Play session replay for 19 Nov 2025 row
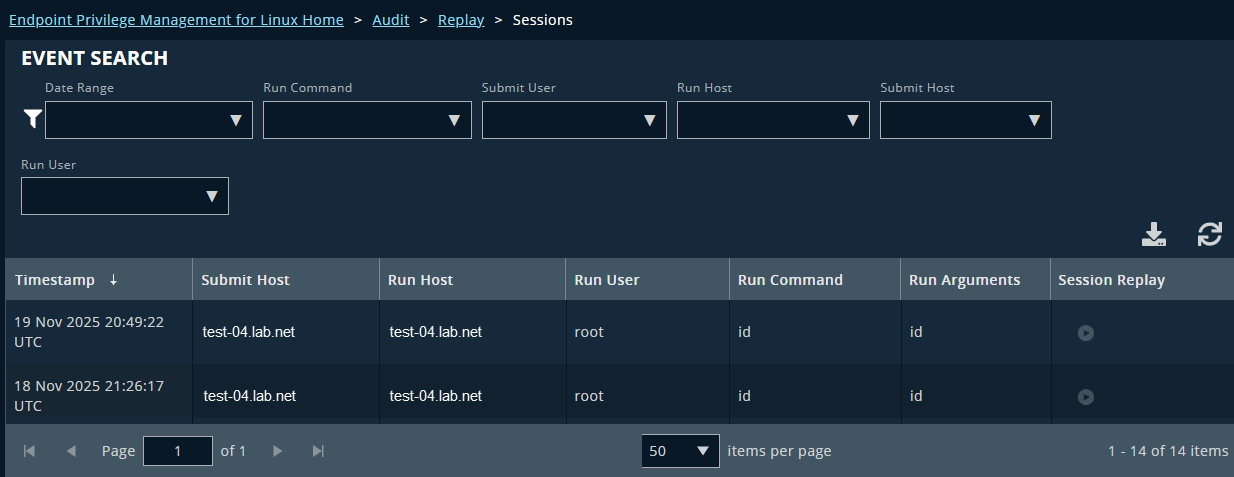This screenshot has height=477, width=1234. pos(1086,332)
